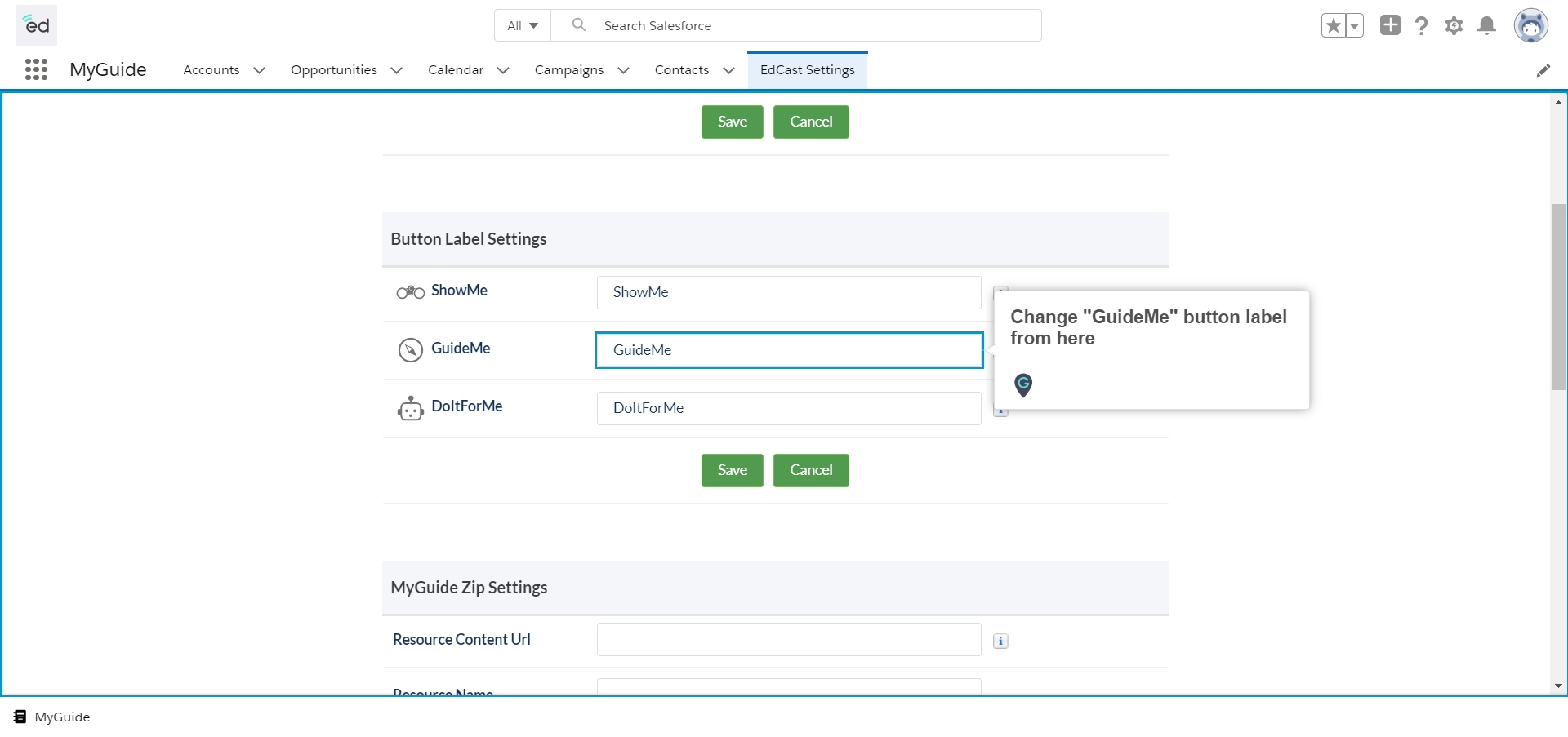Expand the Calendar tab chevron
1568x737 pixels.
click(x=503, y=70)
